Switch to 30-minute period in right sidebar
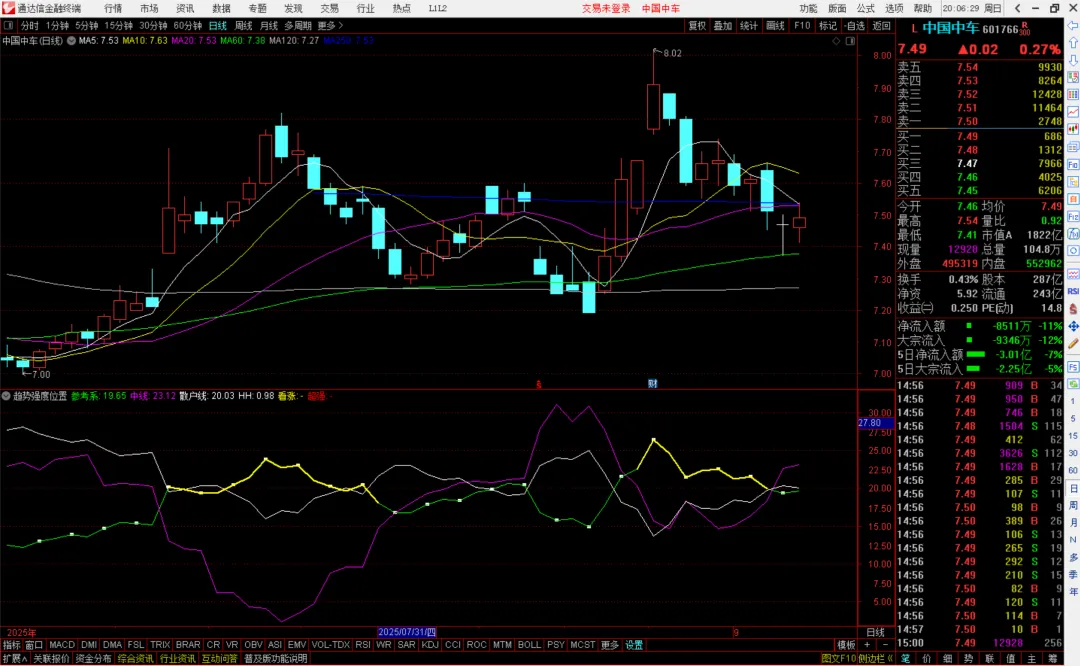This screenshot has height=666, width=1080. 1073,452
